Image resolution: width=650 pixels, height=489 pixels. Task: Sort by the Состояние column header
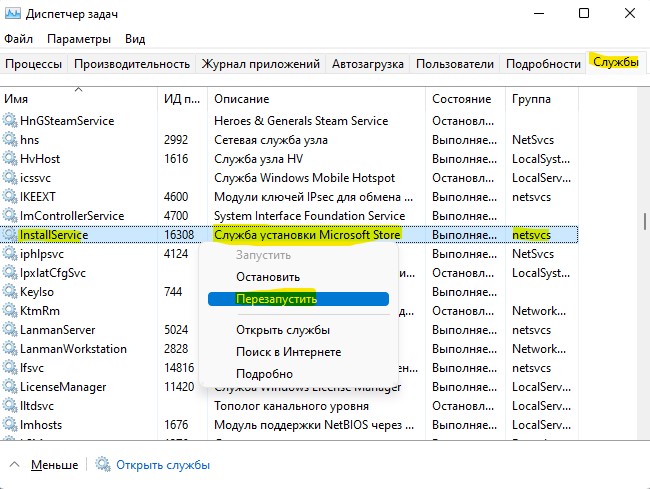465,99
